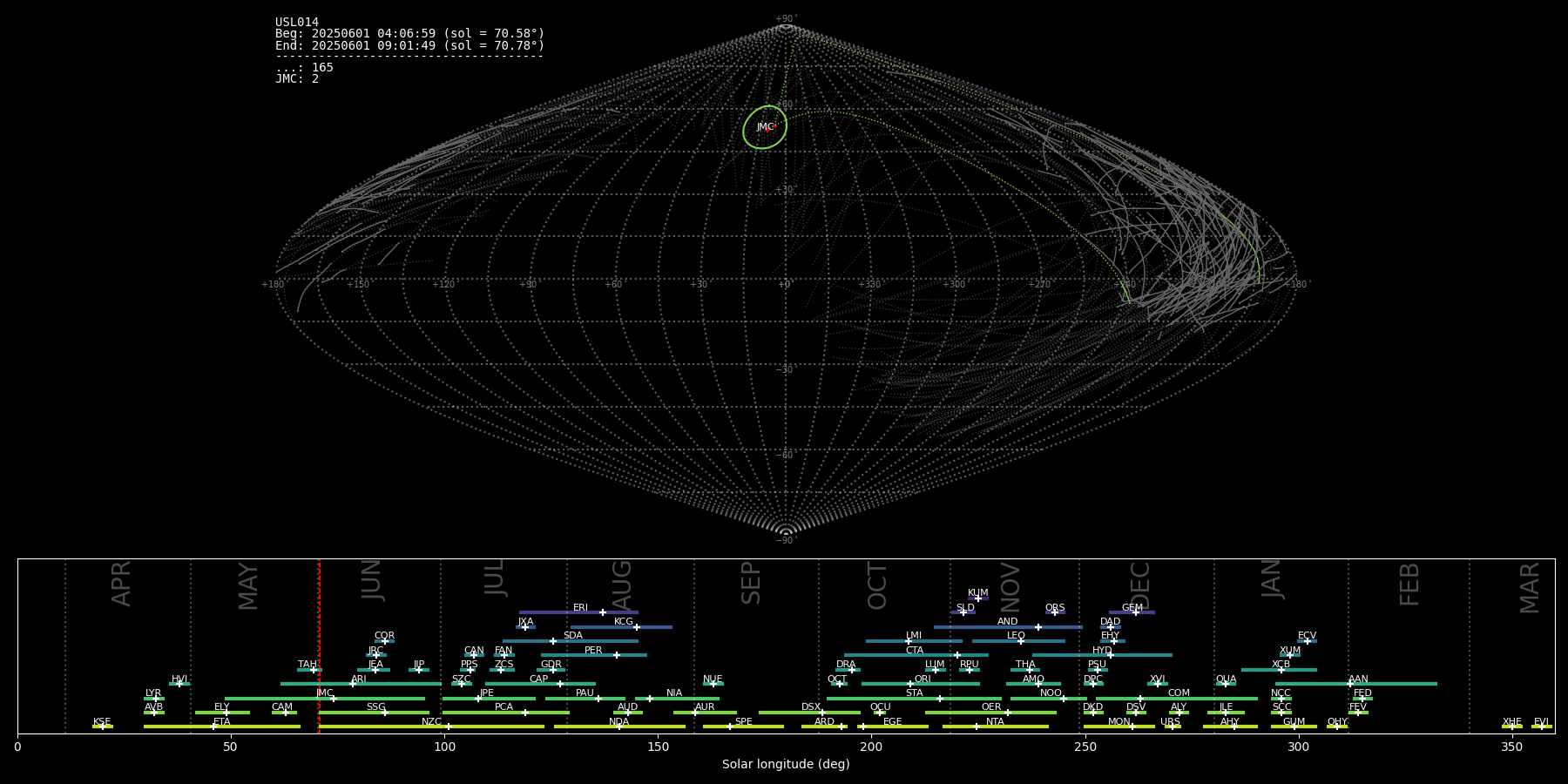
Task: Click the red dashed current-date line in timeline
Action: 319,645
